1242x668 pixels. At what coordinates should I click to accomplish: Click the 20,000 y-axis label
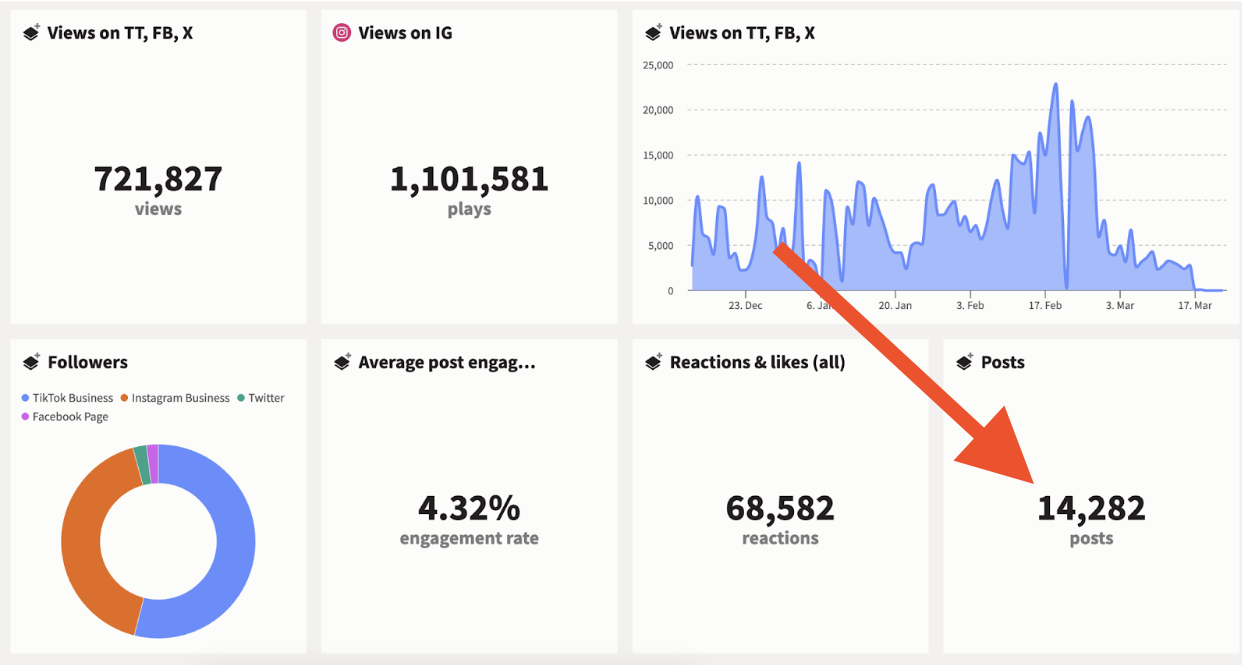click(x=657, y=110)
